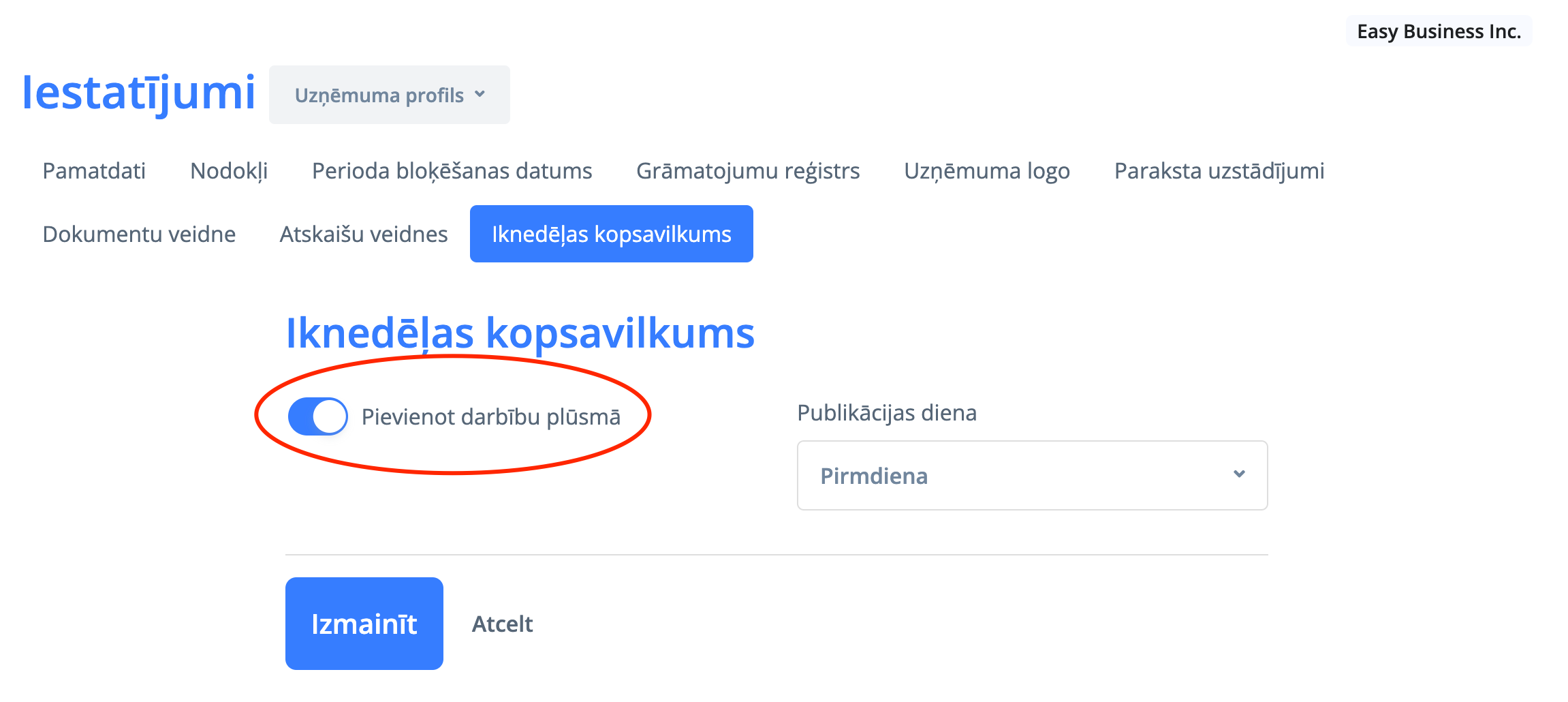Click the active Iknedēļas kopsavilkums tab
1568x702 pixels.
(x=611, y=234)
